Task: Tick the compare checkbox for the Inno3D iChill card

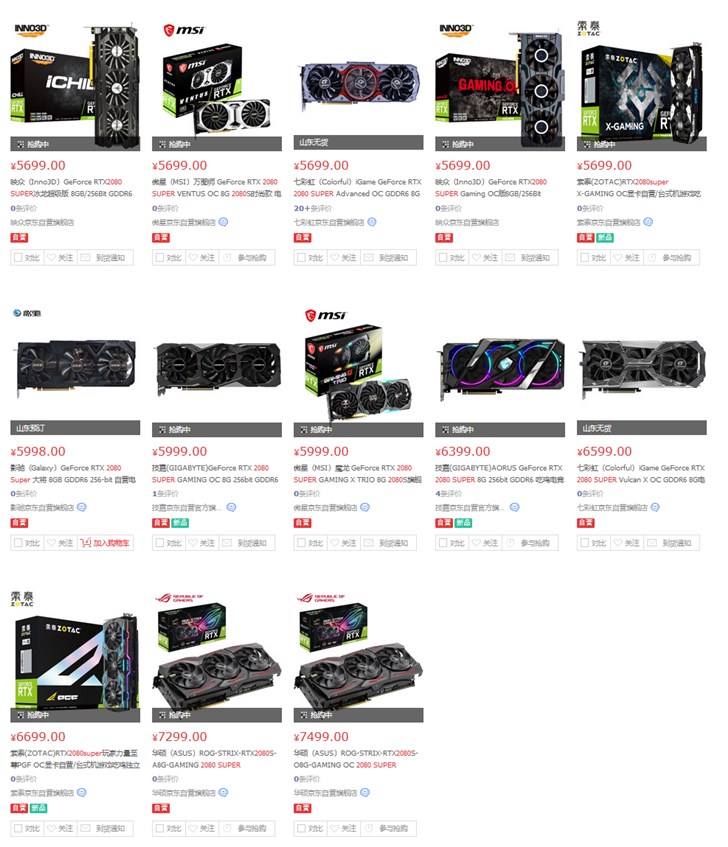Action: coord(18,258)
